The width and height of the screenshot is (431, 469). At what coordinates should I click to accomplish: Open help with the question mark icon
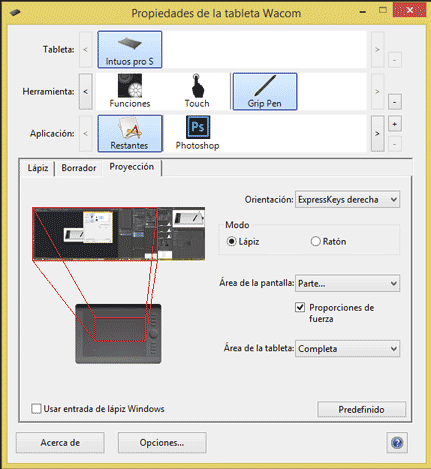point(397,443)
